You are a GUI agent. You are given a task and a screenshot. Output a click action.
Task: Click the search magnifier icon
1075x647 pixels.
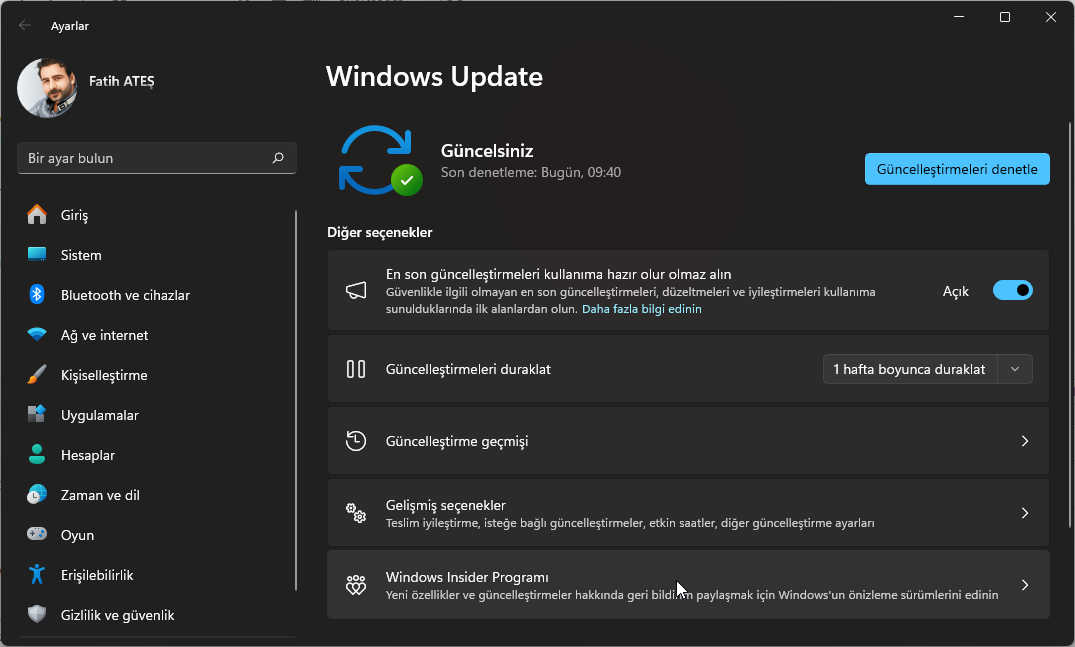[x=278, y=158]
